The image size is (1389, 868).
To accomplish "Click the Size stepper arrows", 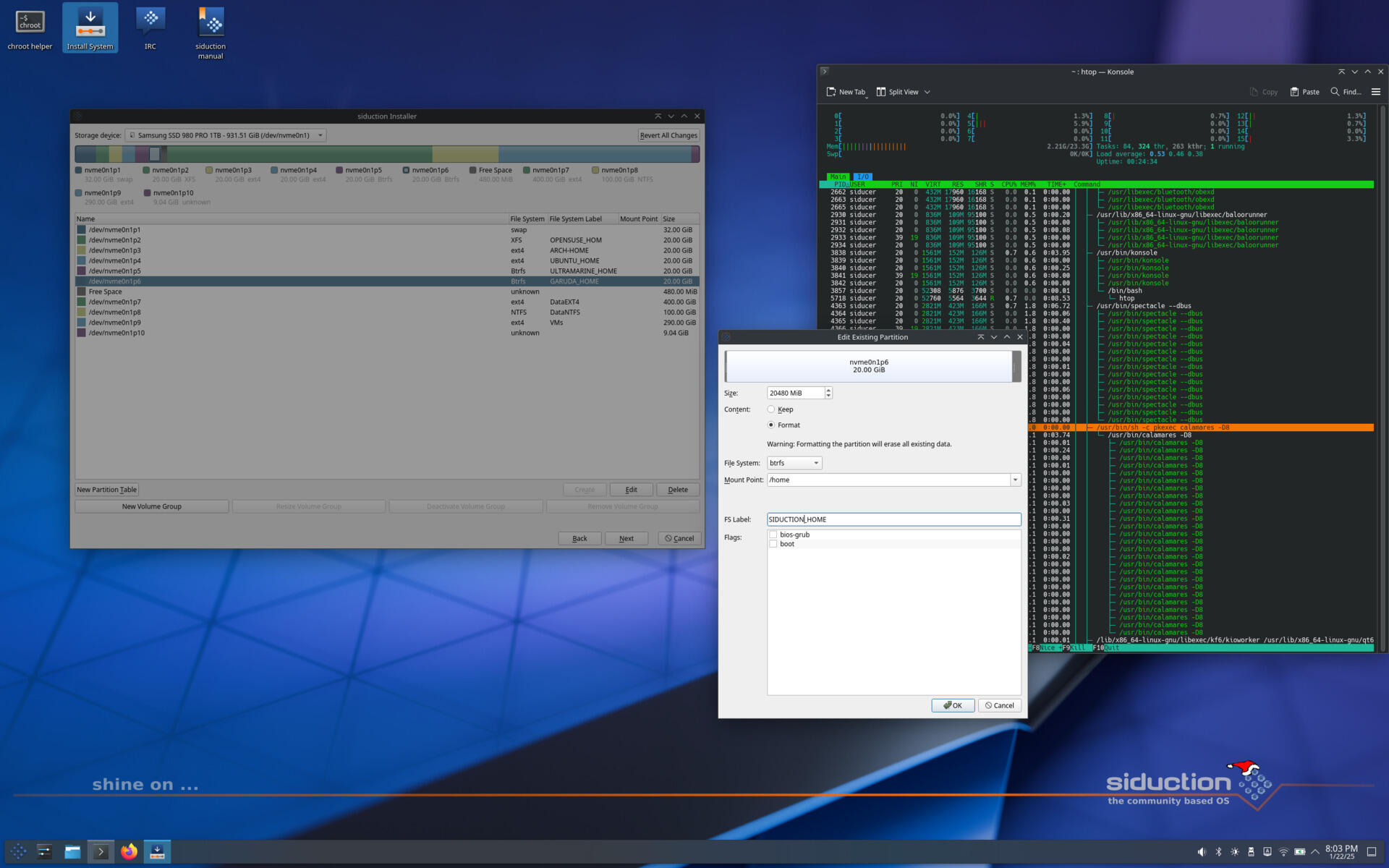I will pyautogui.click(x=828, y=393).
